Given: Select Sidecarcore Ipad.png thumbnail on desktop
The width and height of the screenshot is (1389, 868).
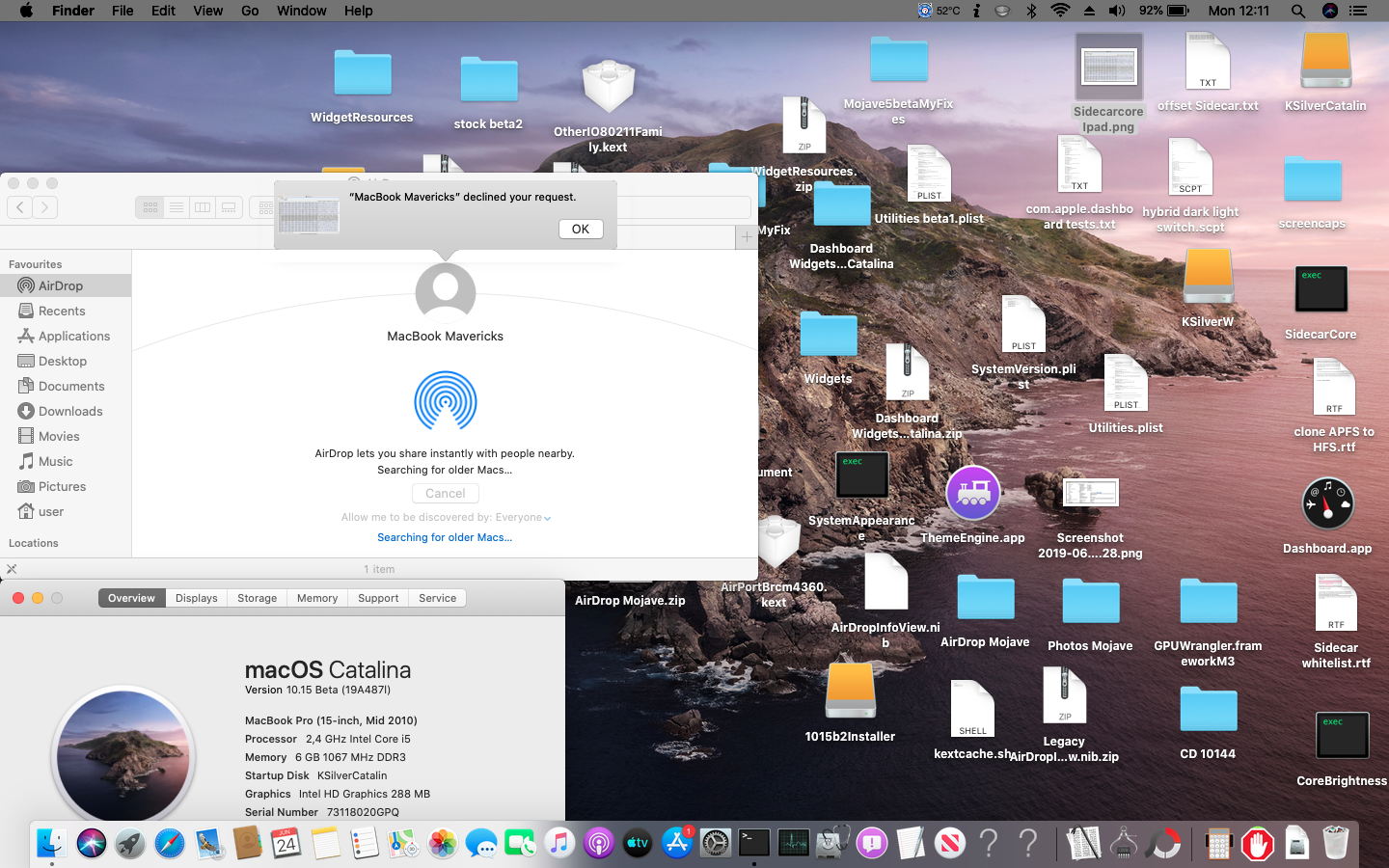Looking at the screenshot, I should (x=1109, y=68).
